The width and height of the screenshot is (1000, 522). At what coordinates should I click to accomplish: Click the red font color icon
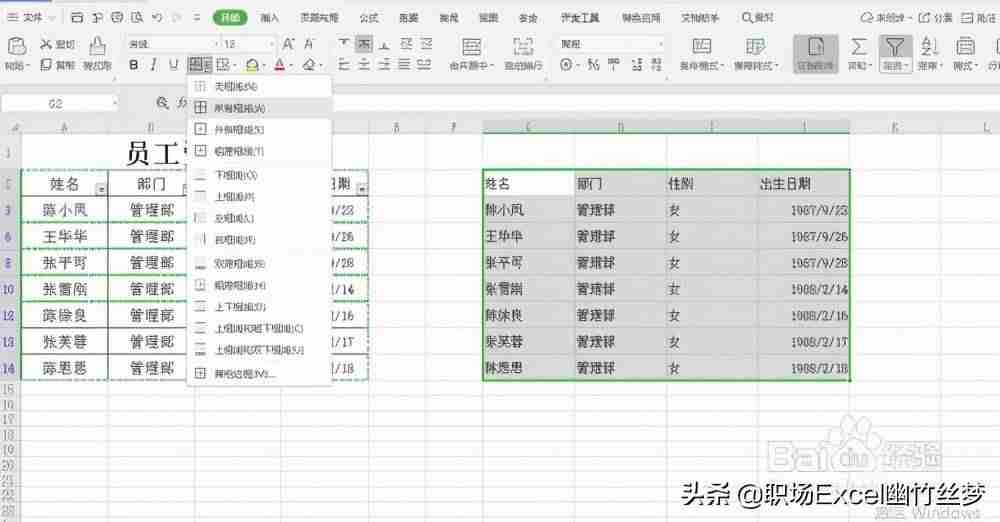pyautogui.click(x=279, y=64)
